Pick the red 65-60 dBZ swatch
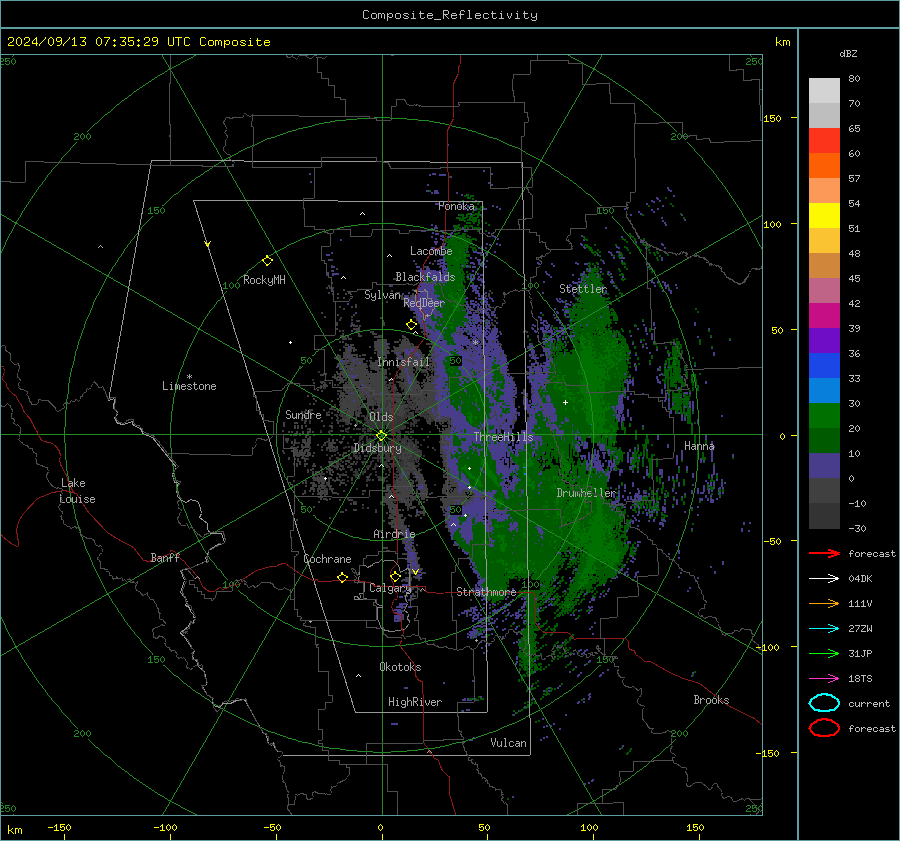 click(x=824, y=141)
